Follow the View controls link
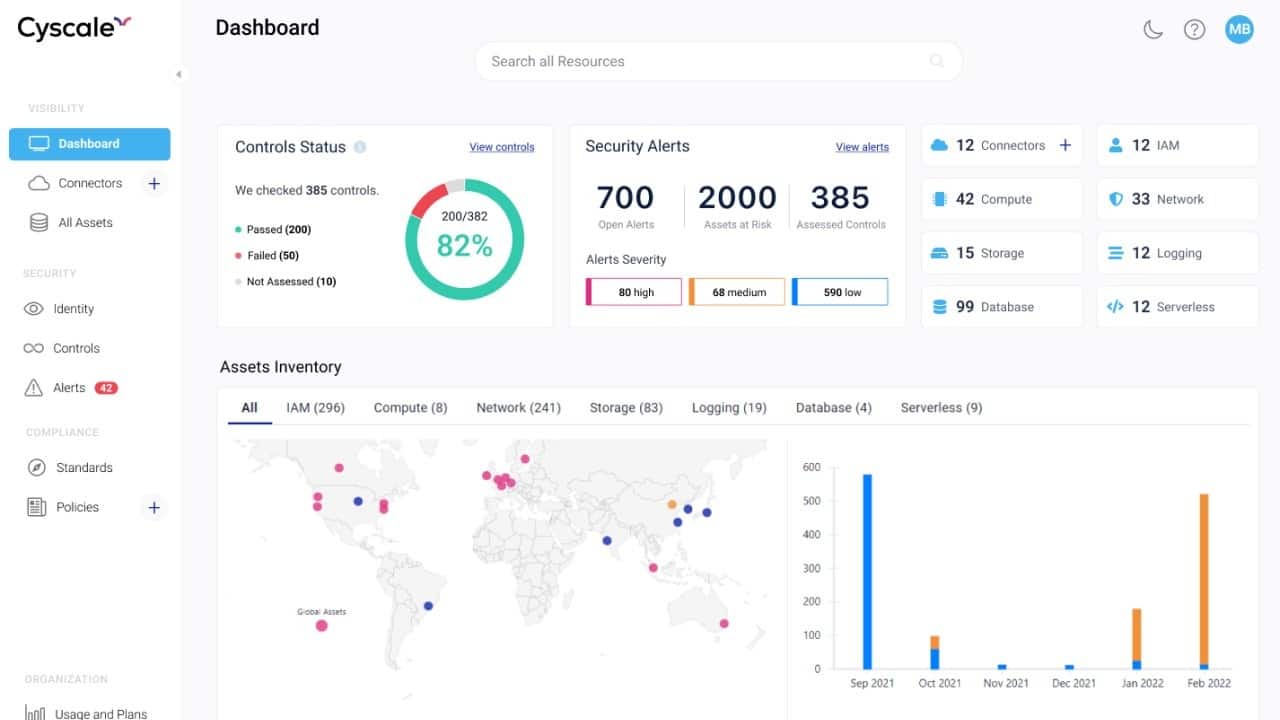Viewport: 1280px width, 720px height. click(502, 147)
